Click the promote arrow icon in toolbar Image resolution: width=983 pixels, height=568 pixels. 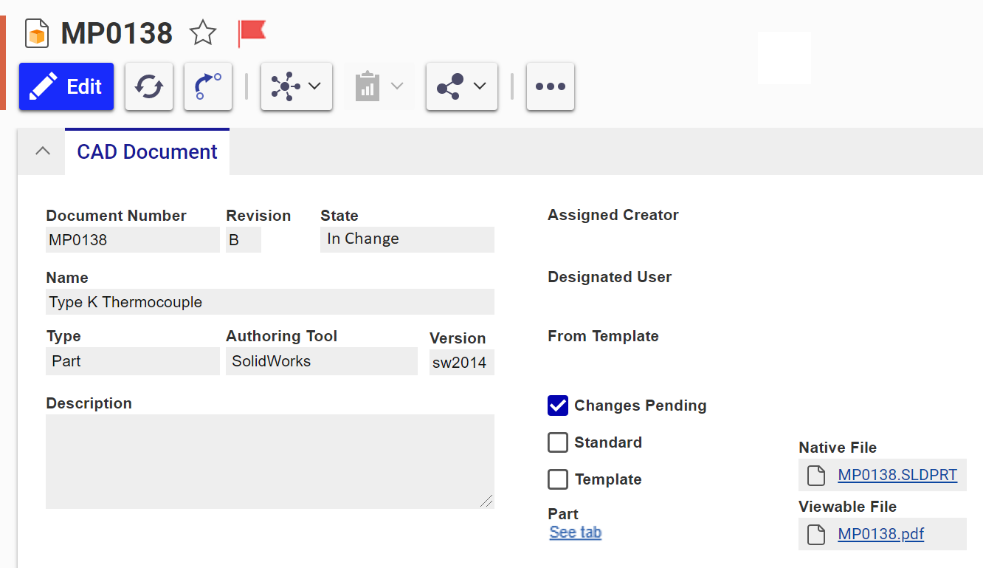tap(208, 87)
